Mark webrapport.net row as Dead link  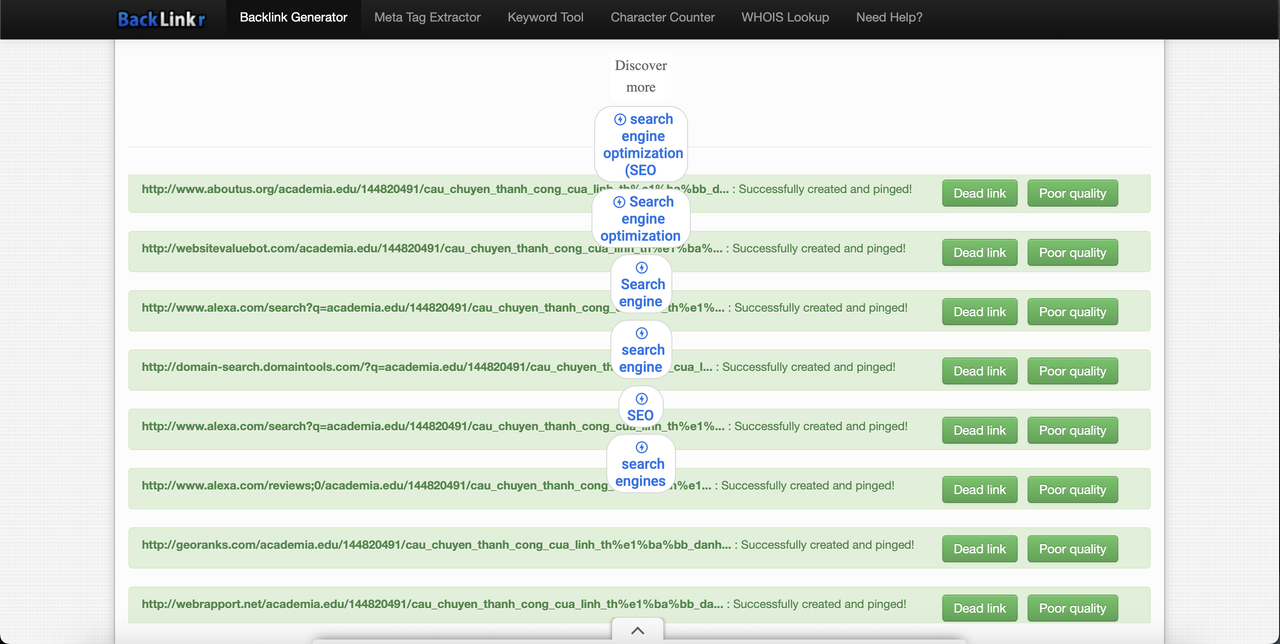980,608
